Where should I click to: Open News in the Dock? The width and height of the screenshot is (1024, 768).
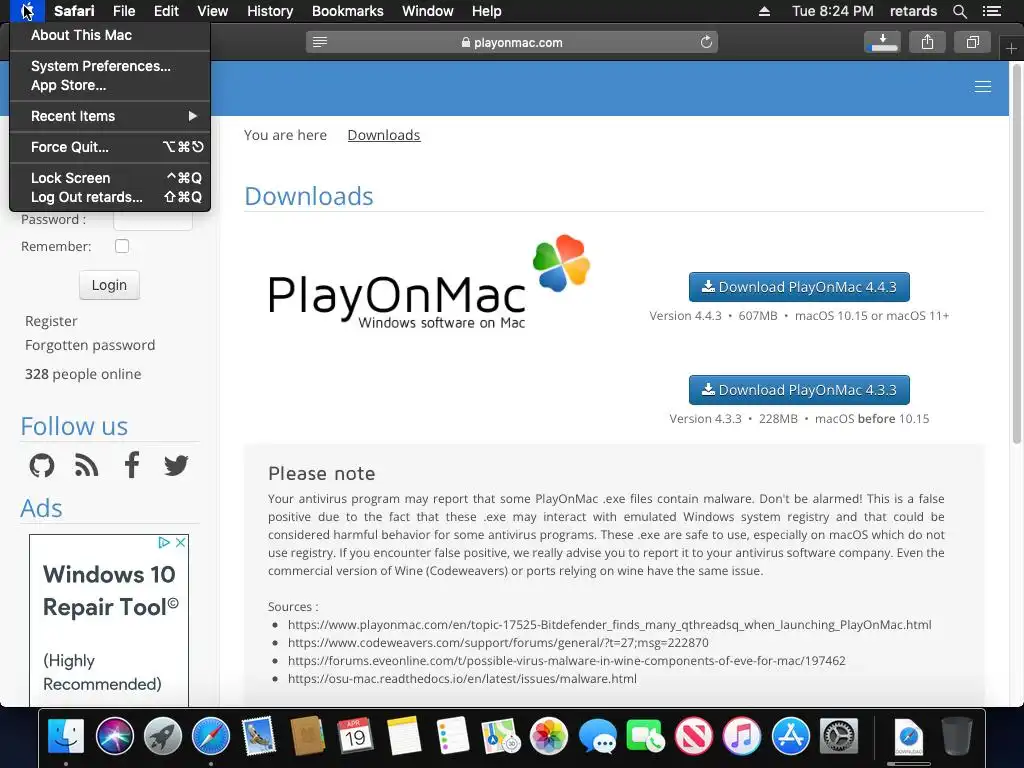pos(694,736)
